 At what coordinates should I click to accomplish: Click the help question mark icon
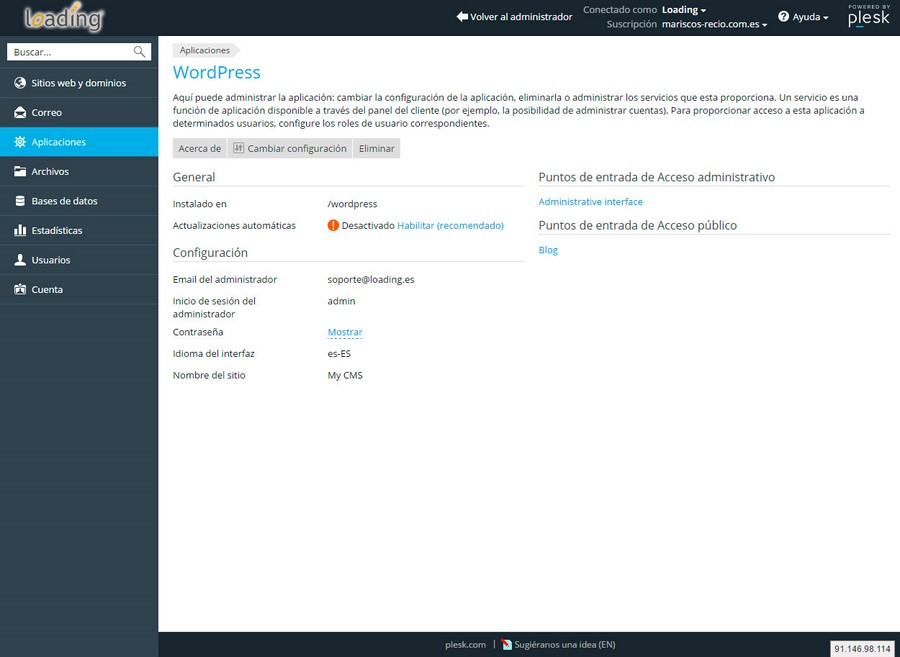click(783, 17)
